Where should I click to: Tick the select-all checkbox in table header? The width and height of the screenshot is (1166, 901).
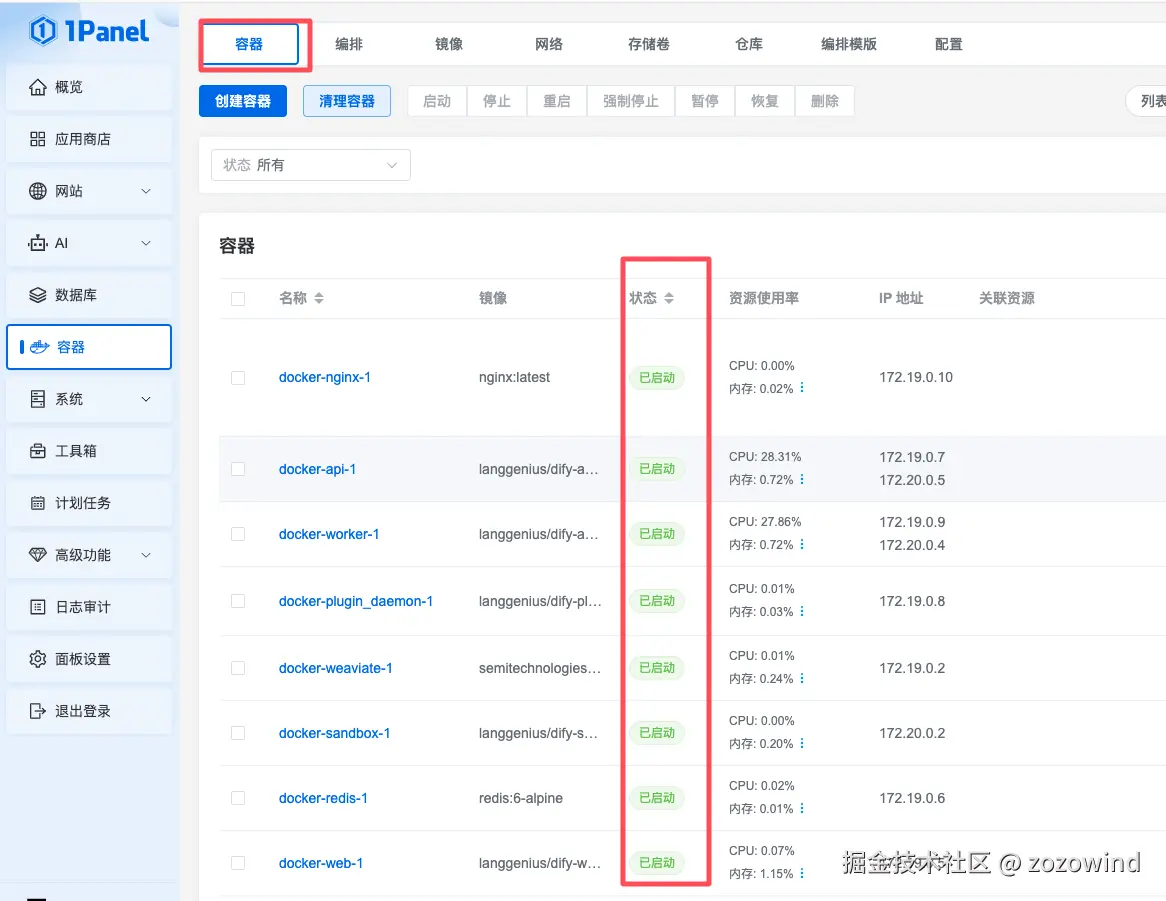coord(238,299)
